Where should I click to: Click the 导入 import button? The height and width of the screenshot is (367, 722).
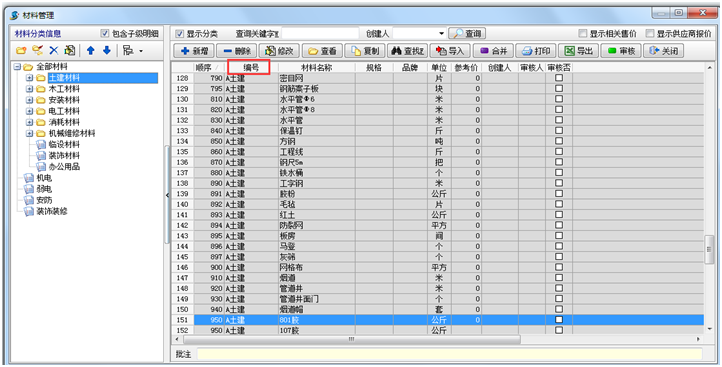[450, 51]
